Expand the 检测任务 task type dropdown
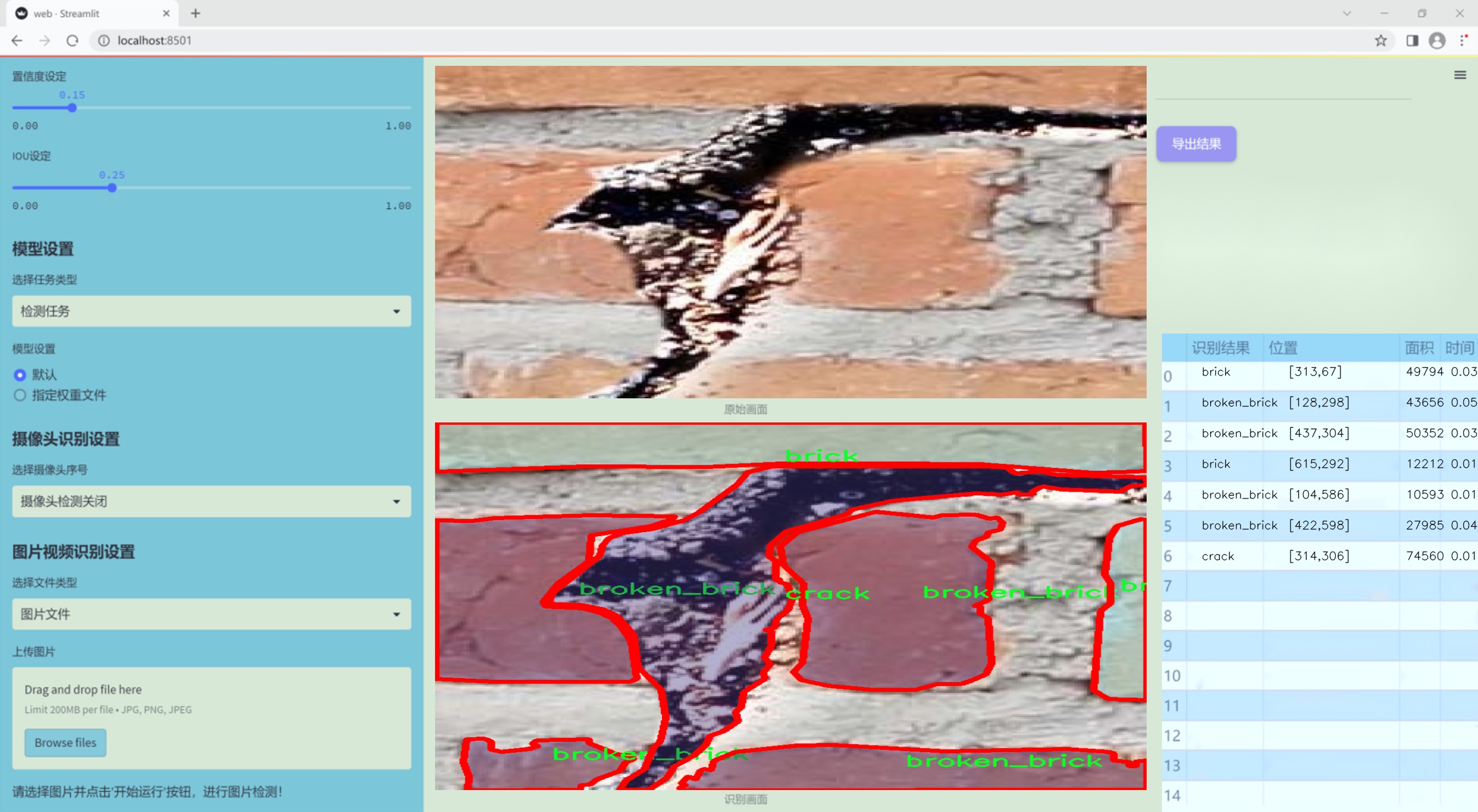1478x812 pixels. 211,312
